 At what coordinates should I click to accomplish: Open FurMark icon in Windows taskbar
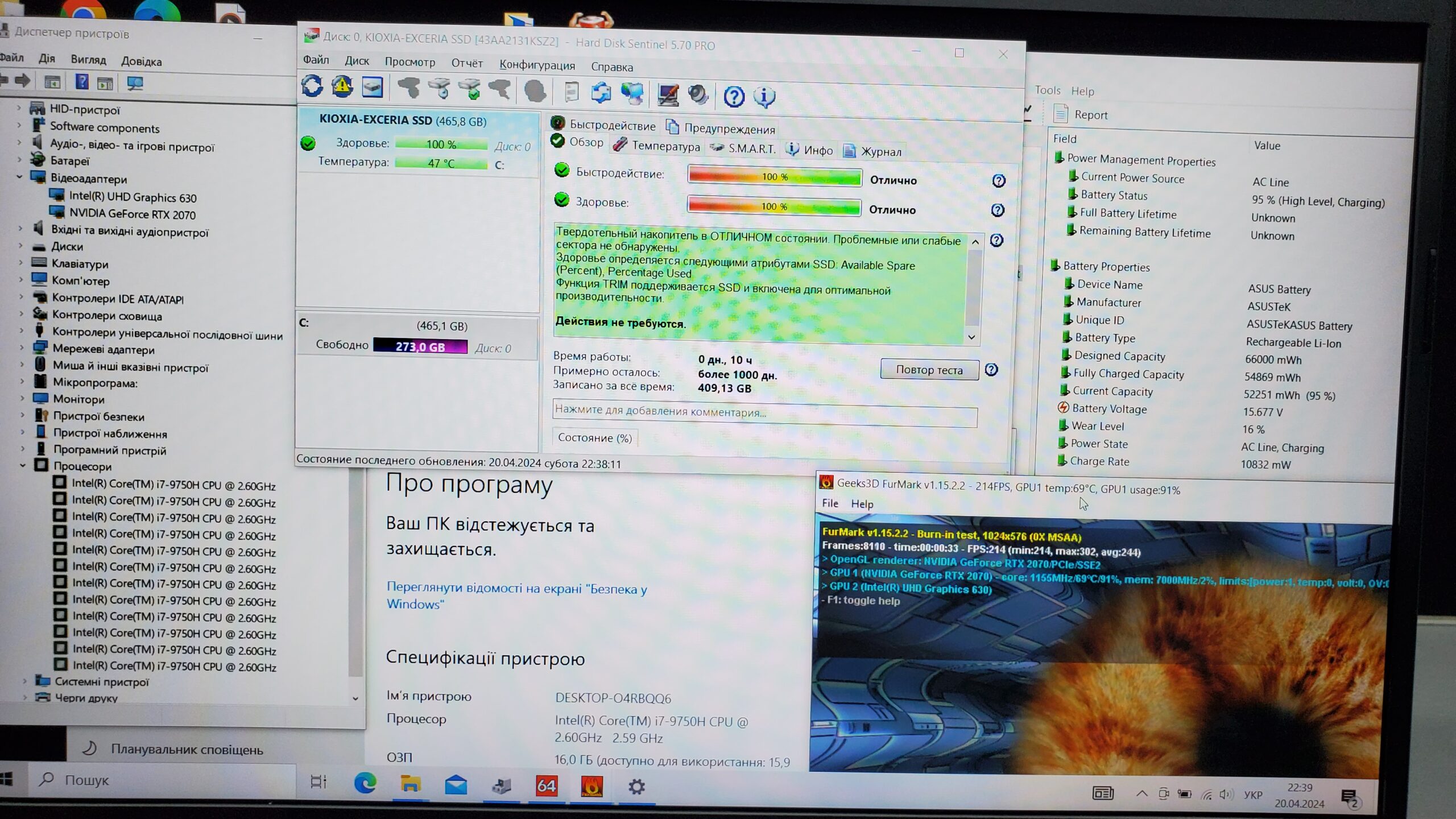[591, 786]
